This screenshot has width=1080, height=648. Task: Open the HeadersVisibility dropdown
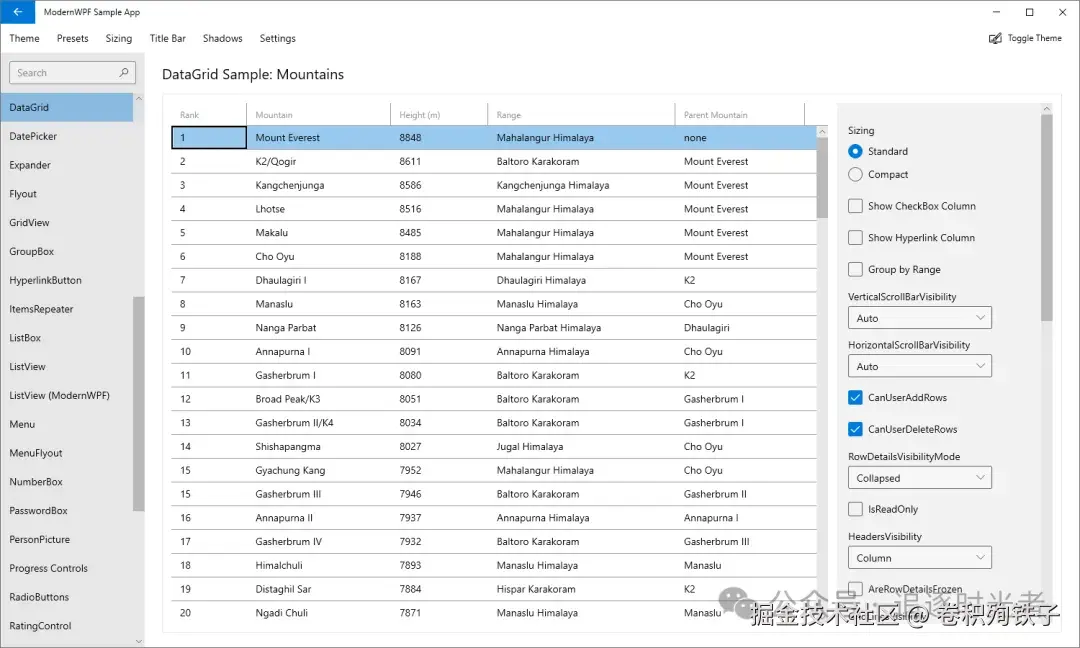click(920, 558)
